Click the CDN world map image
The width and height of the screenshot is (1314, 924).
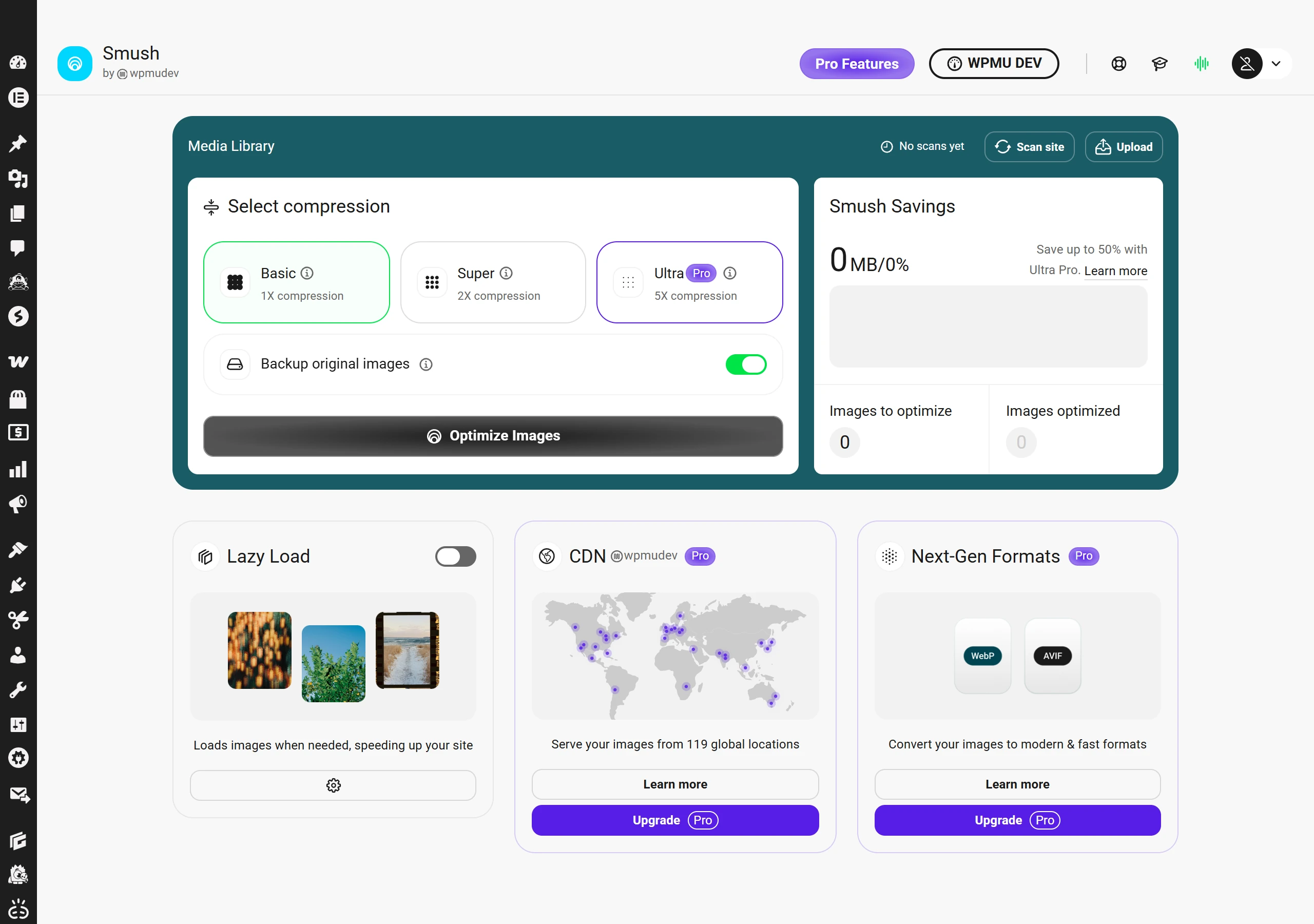click(675, 656)
